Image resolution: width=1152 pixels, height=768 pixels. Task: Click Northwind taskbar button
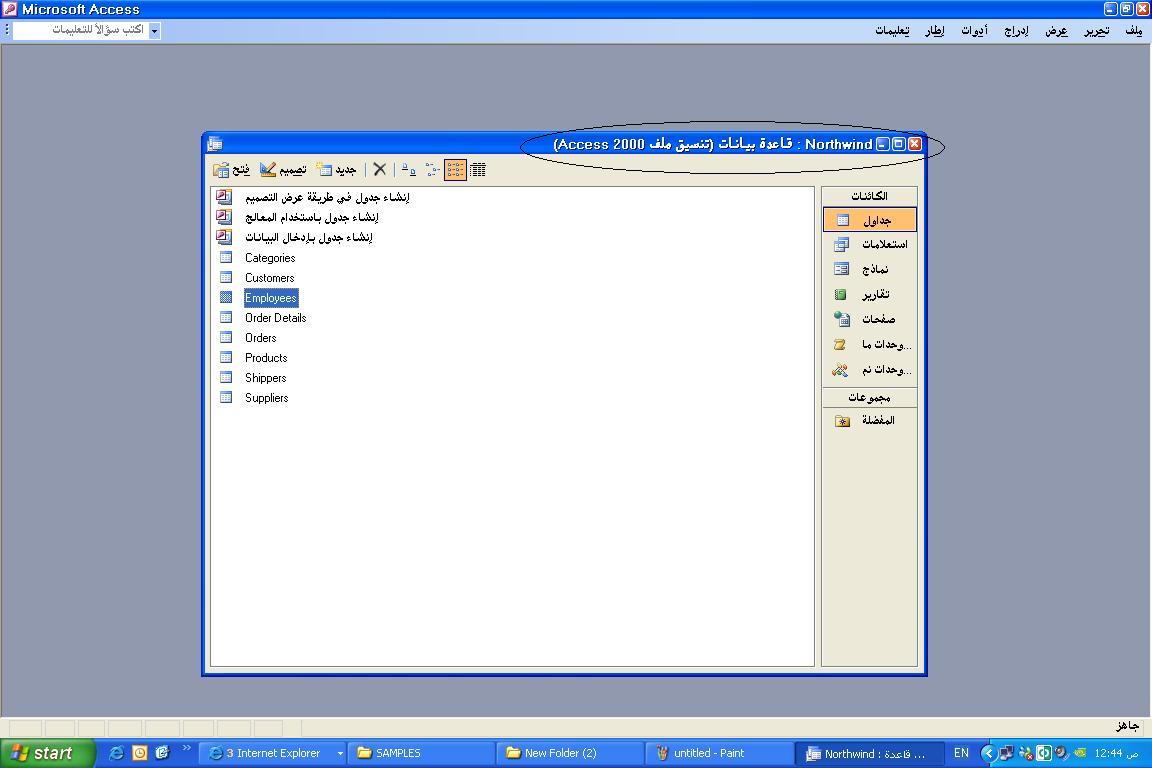868,753
